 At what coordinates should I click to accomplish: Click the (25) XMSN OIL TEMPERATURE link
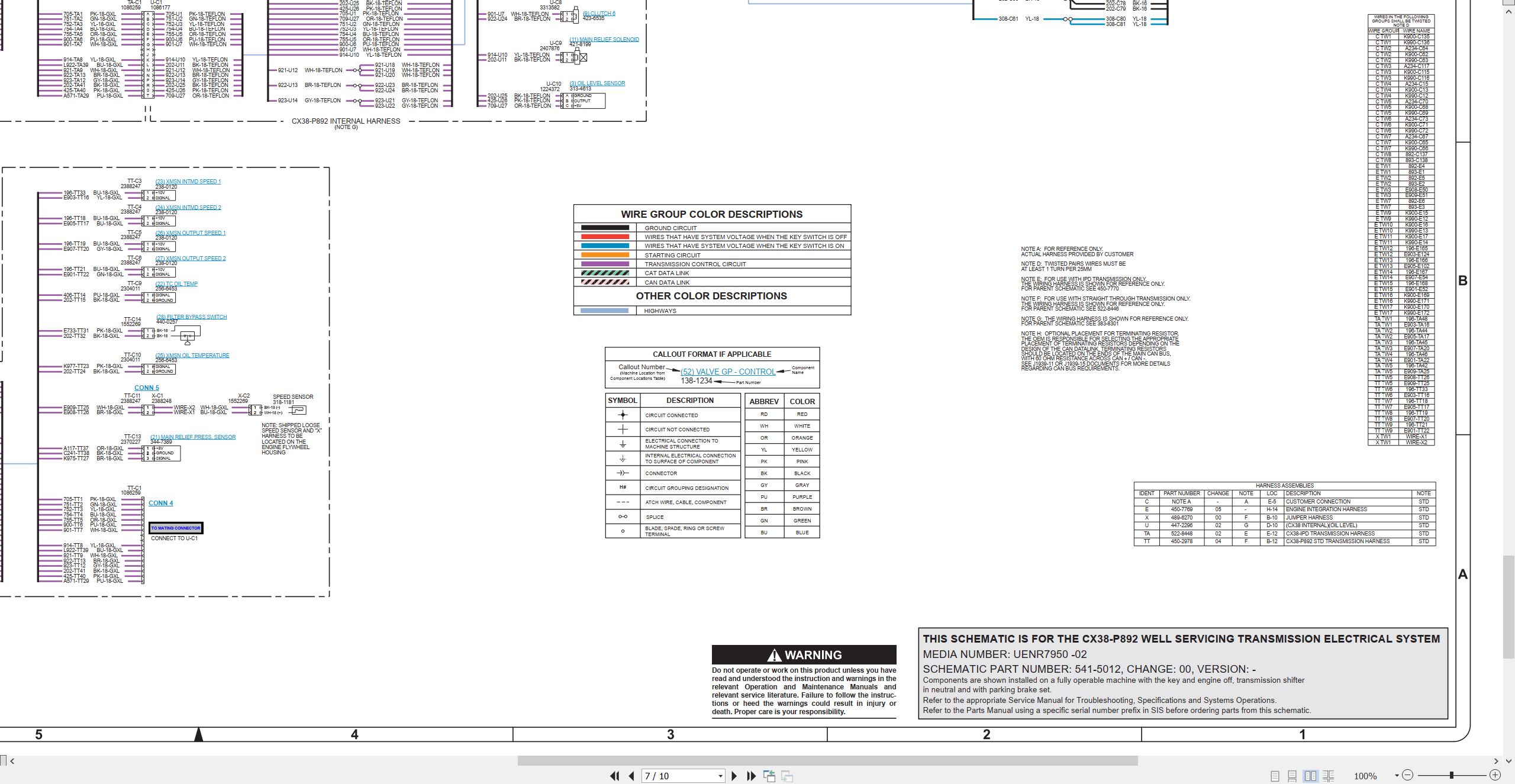pos(192,355)
